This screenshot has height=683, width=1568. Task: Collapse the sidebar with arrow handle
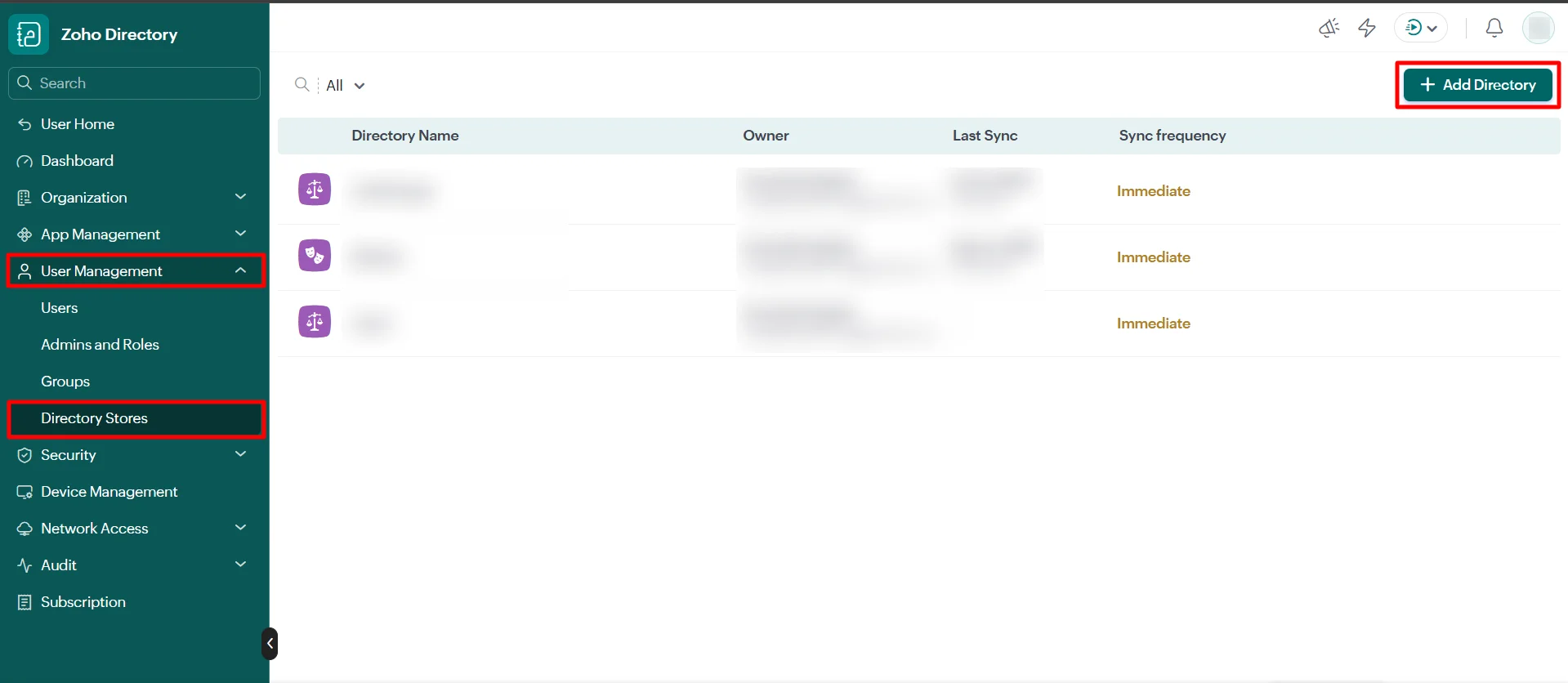(x=270, y=644)
